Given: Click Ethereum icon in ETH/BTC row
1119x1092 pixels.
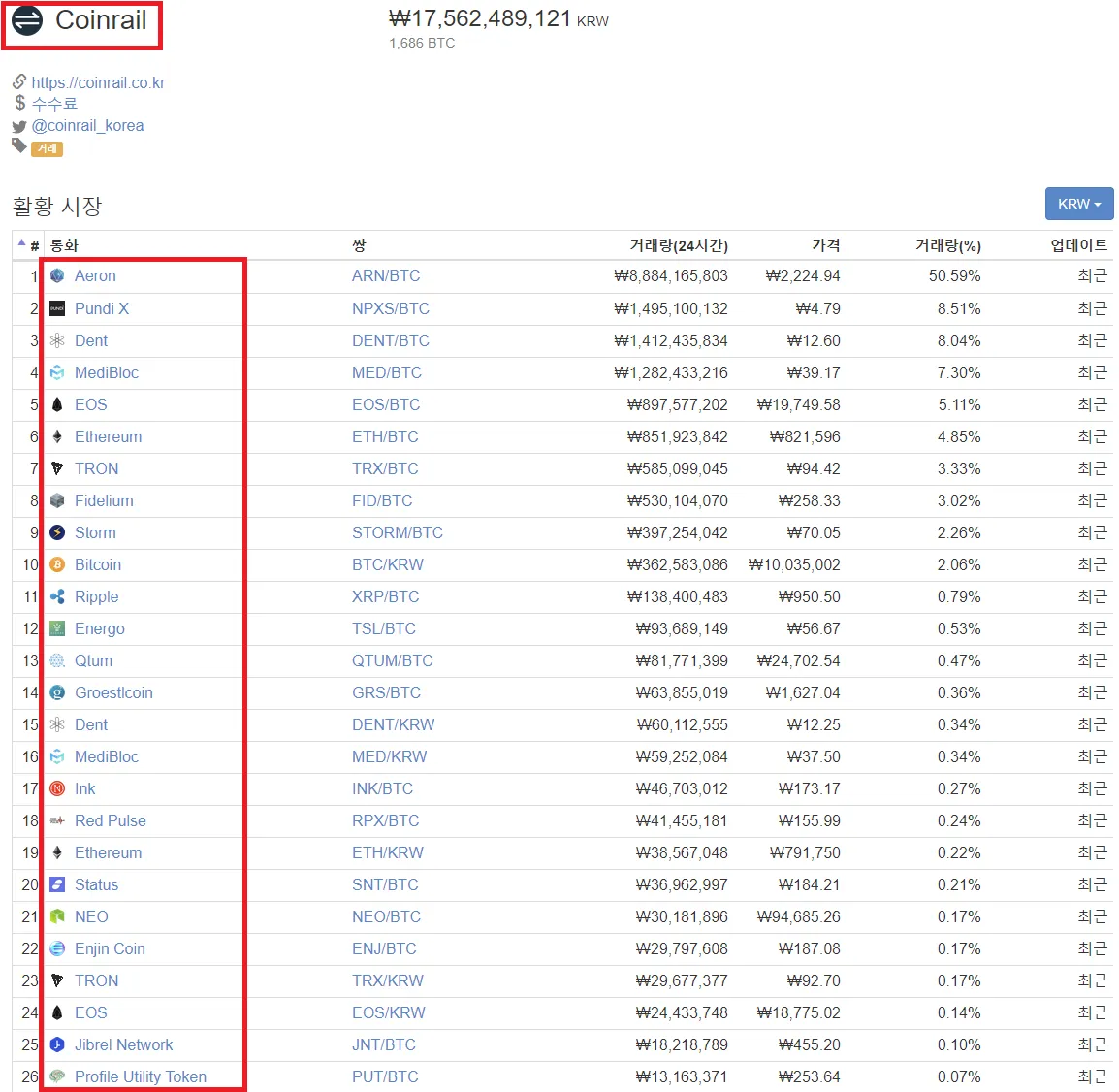Looking at the screenshot, I should [58, 436].
